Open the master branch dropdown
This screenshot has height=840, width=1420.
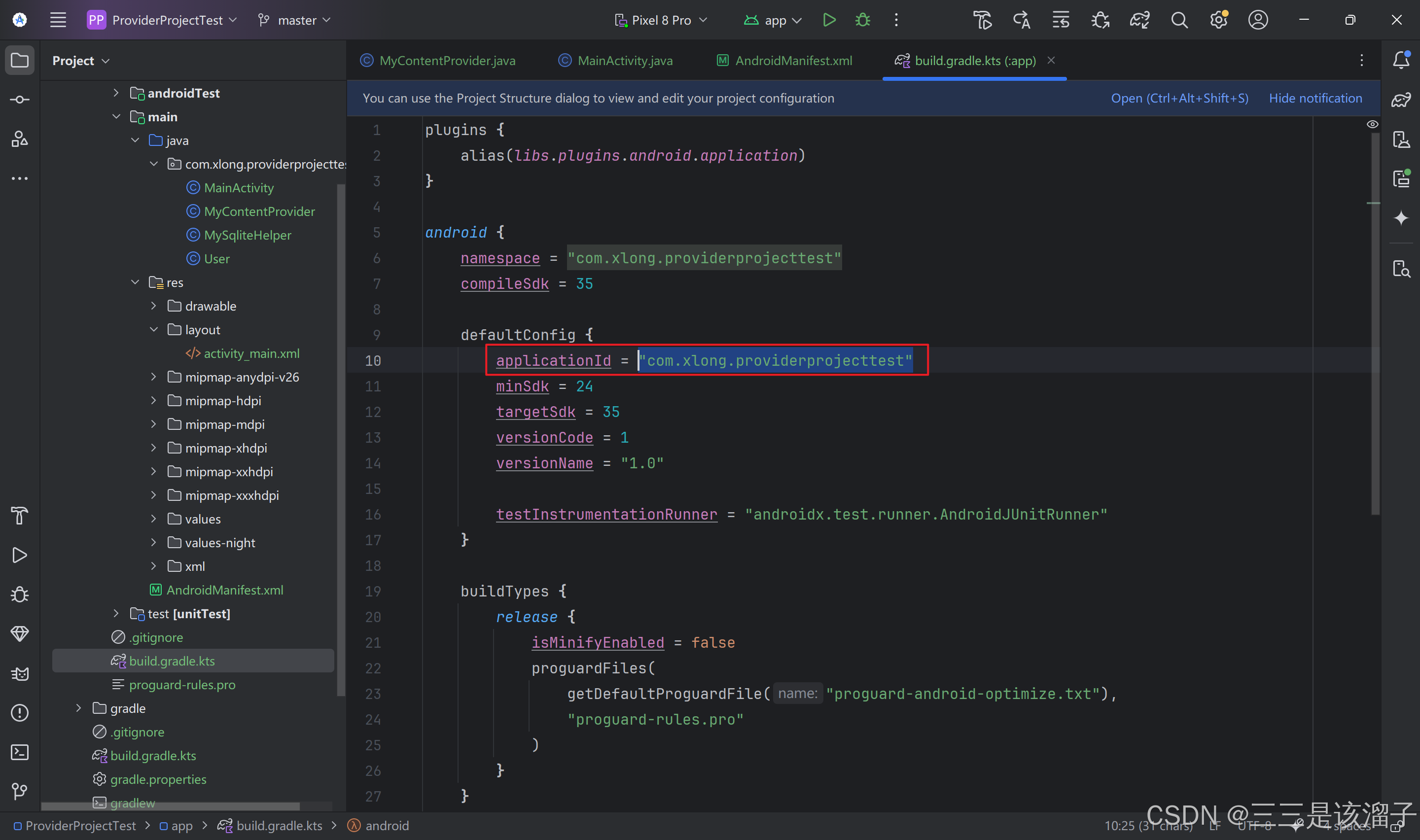[x=294, y=20]
